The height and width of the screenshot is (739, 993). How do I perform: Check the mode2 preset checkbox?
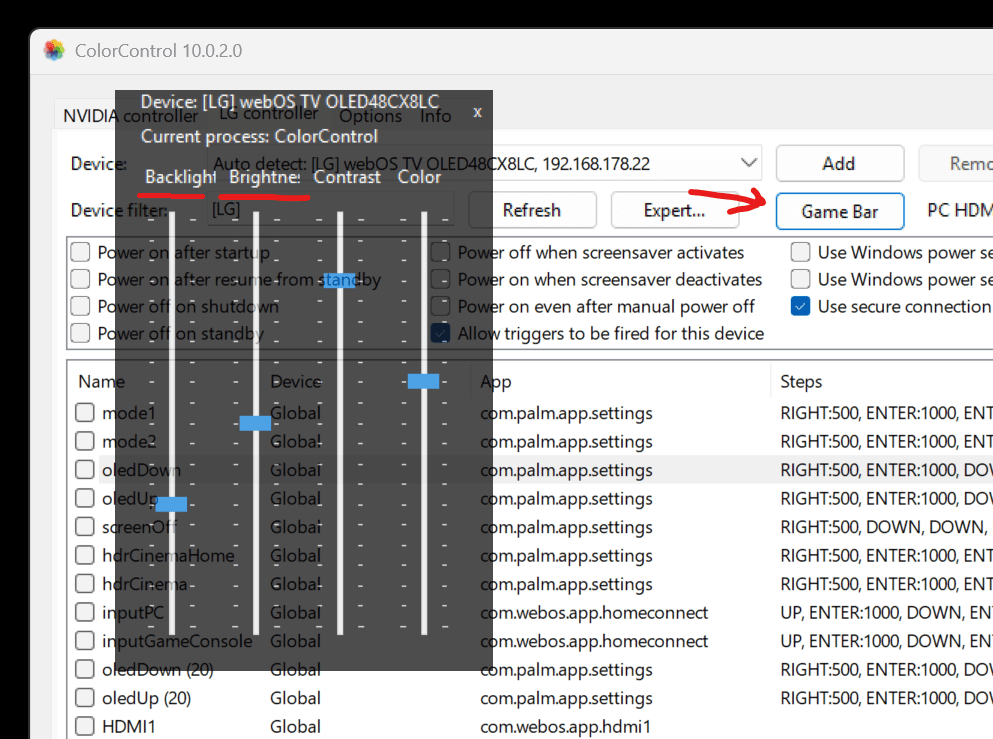85,441
